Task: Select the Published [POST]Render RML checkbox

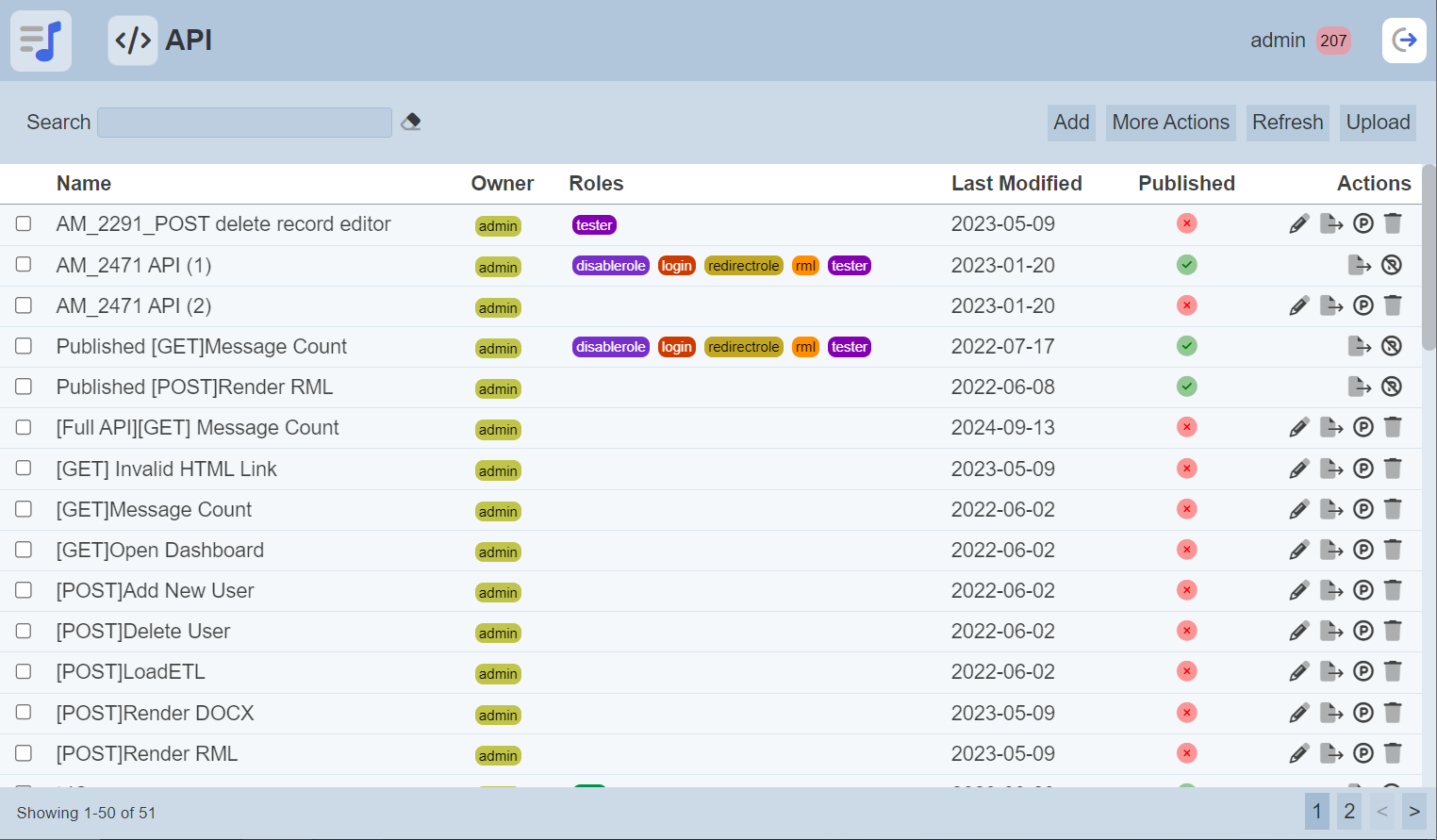Action: 24,387
